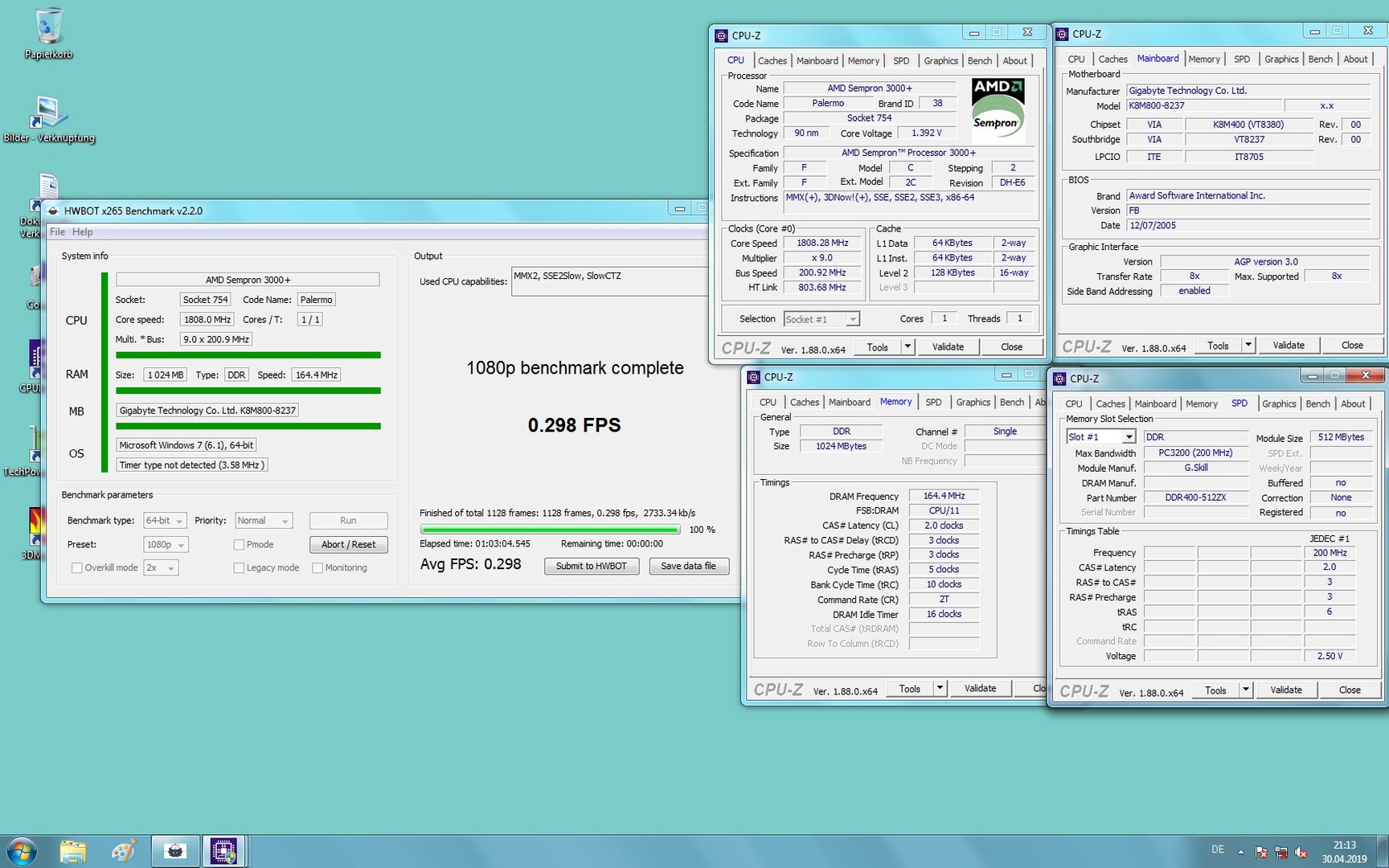Click the CPU-Z SPD window title icon
Screen dimensions: 1389x868
point(1059,379)
